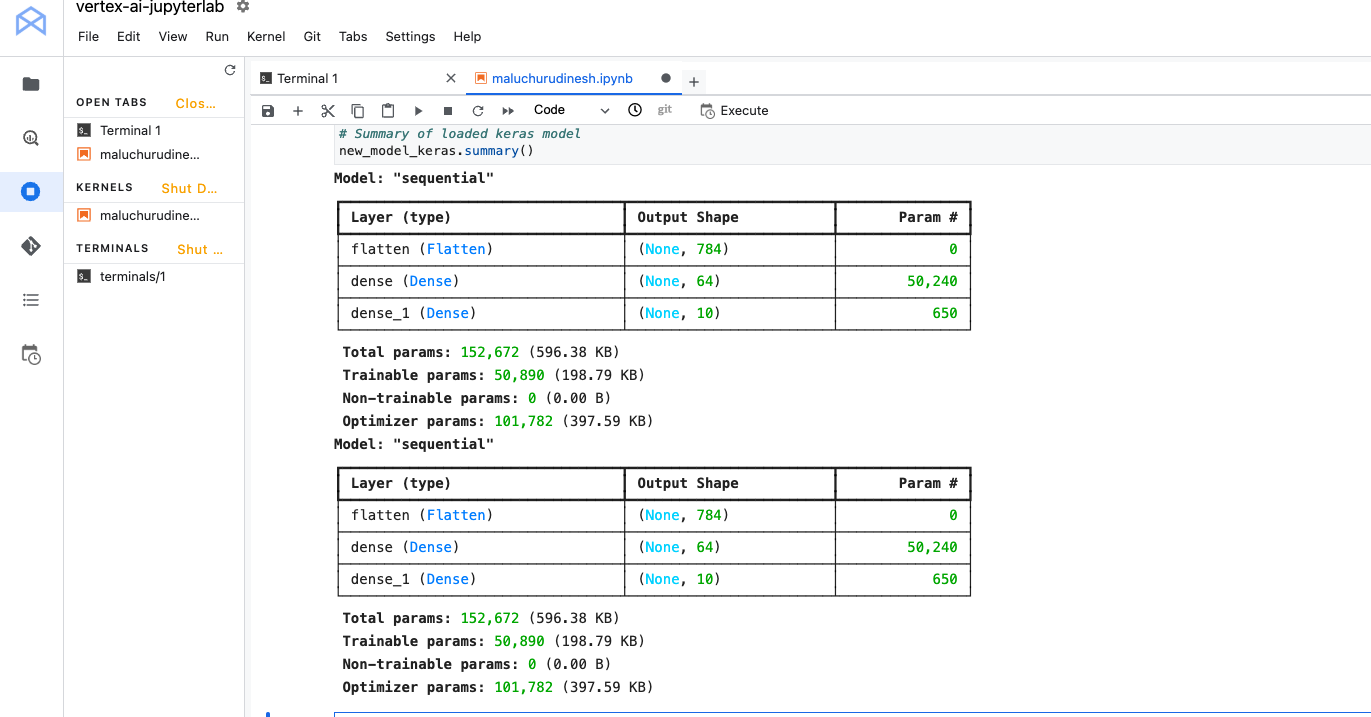1371x717 pixels.
Task: Open the cell type Code dropdown
Action: tap(571, 110)
